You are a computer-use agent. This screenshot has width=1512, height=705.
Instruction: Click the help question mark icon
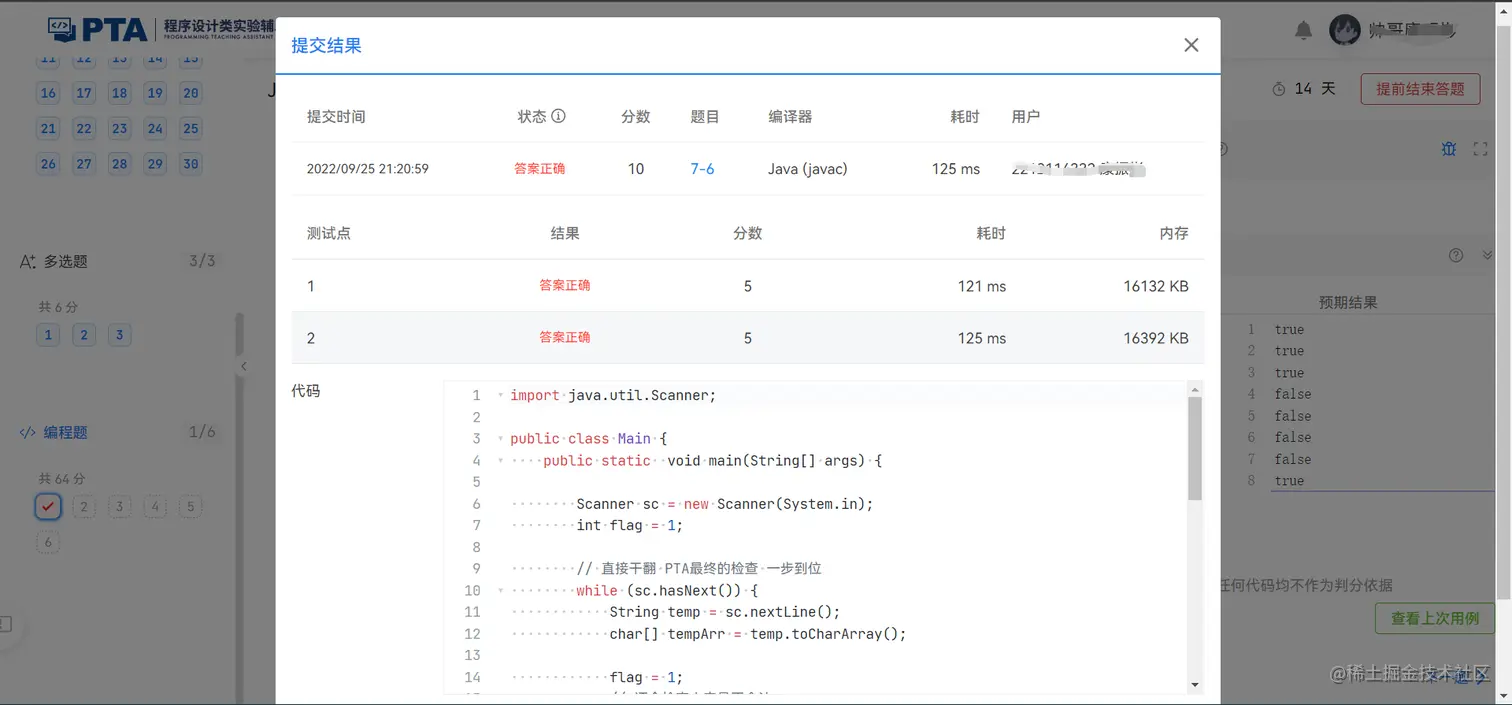click(x=1456, y=255)
